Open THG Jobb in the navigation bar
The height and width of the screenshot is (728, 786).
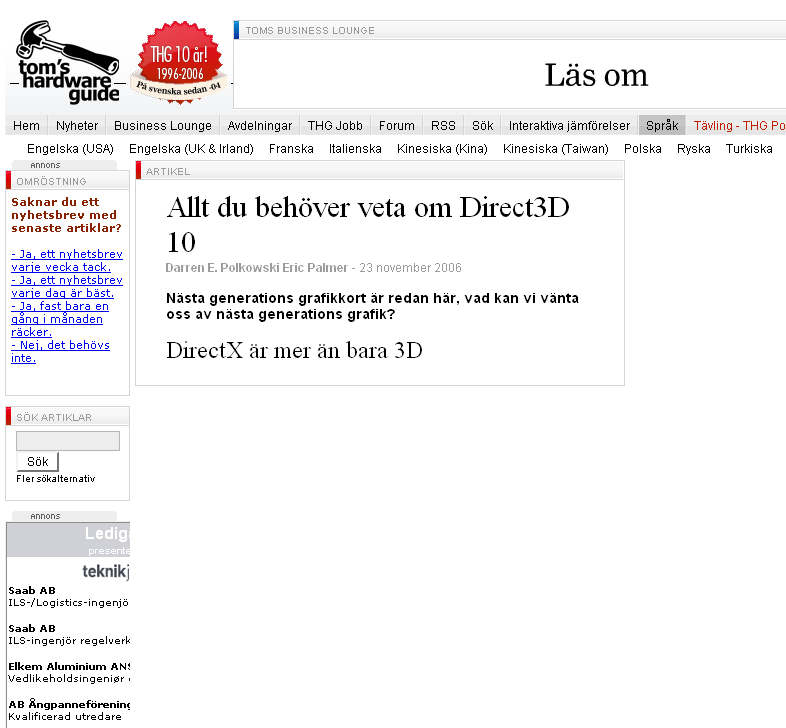tap(335, 125)
